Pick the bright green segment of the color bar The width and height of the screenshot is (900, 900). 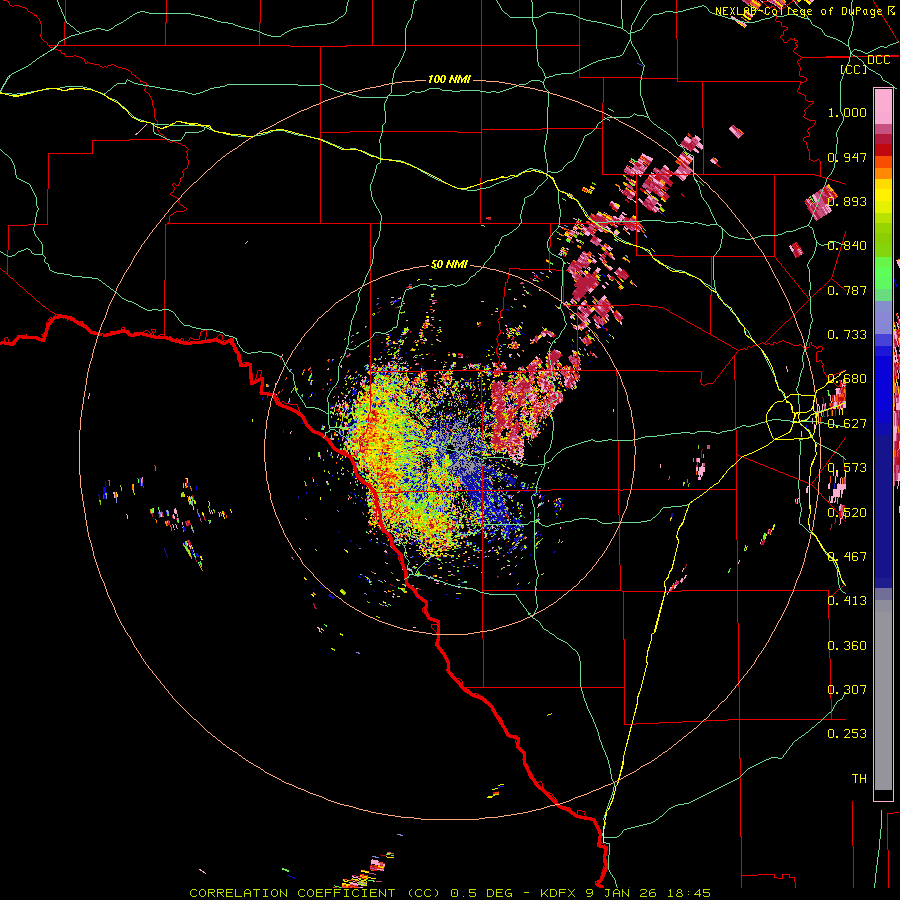[883, 273]
